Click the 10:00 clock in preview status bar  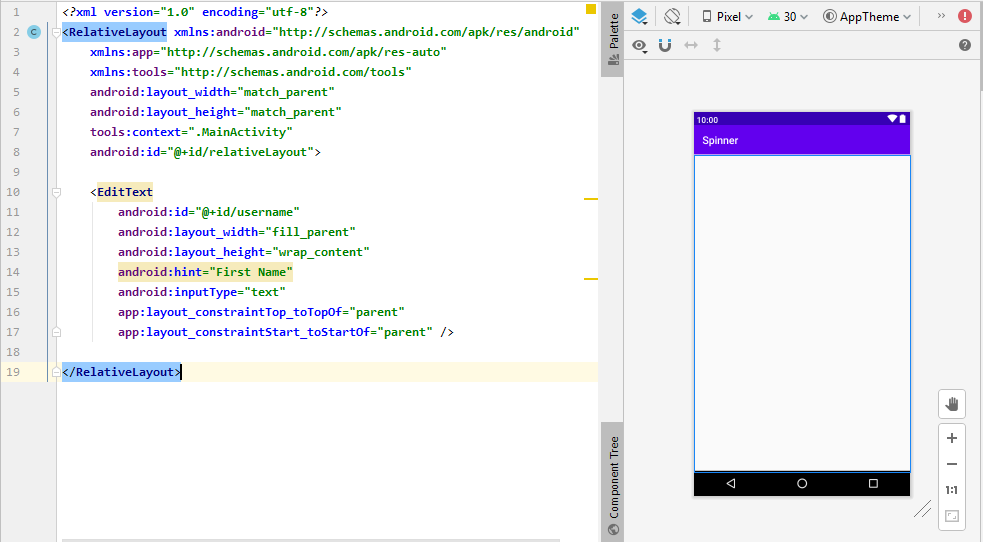coord(707,120)
